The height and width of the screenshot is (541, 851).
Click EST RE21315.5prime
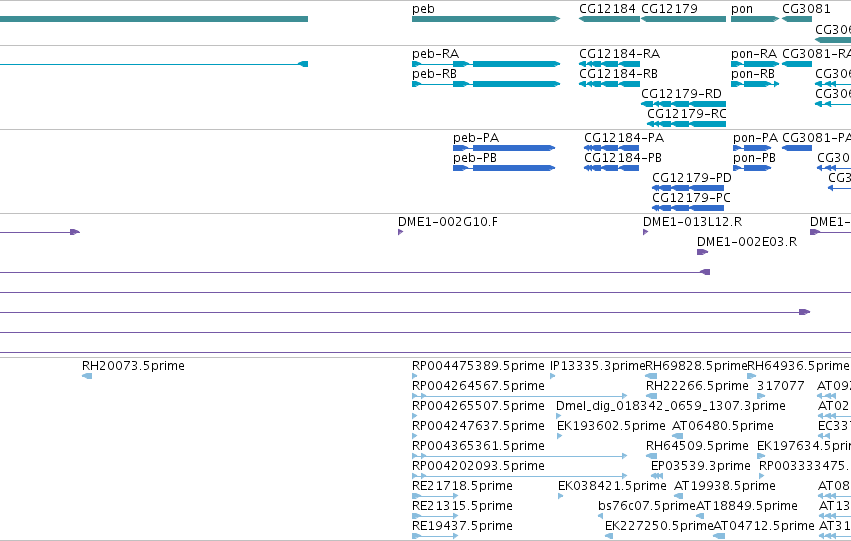435,516
